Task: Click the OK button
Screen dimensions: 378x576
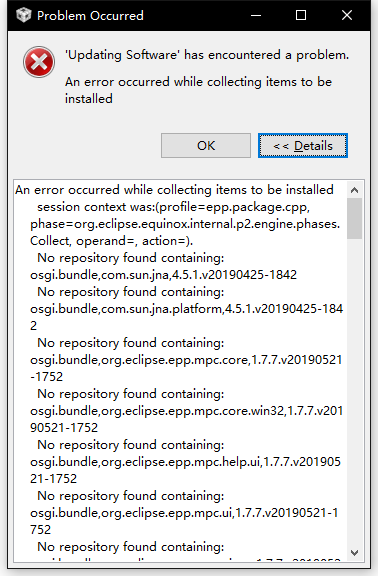Action: pos(206,145)
